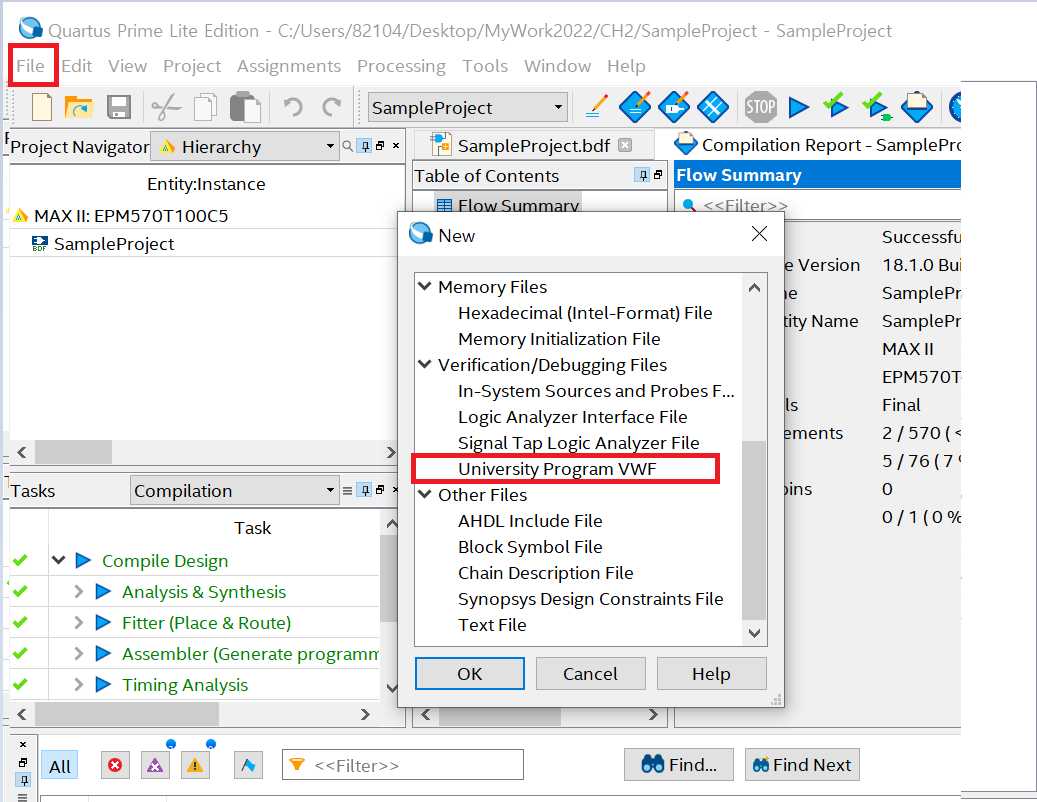
Task: Switch to Compilation Report tab
Action: pyautogui.click(x=818, y=145)
